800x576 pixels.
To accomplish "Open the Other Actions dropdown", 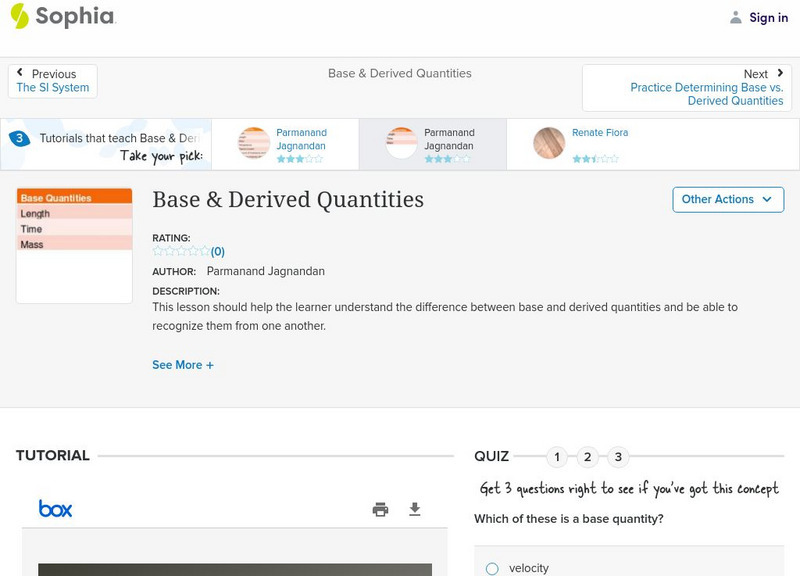I will pos(727,199).
